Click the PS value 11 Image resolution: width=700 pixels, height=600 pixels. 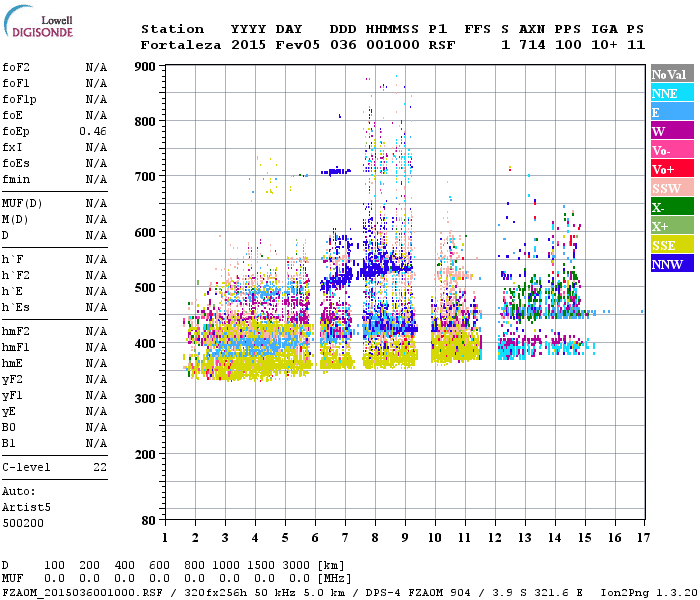(636, 45)
